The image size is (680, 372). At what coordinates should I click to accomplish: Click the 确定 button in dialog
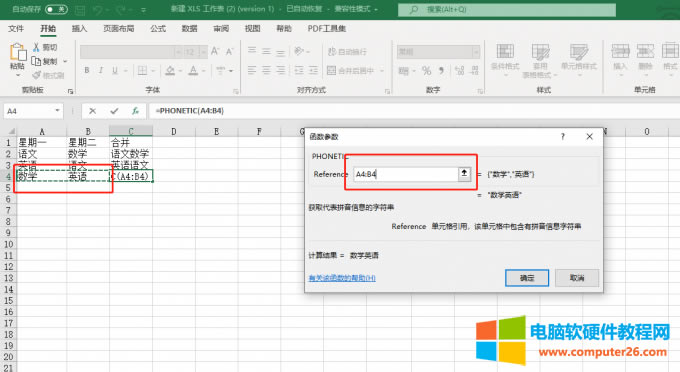coord(527,278)
